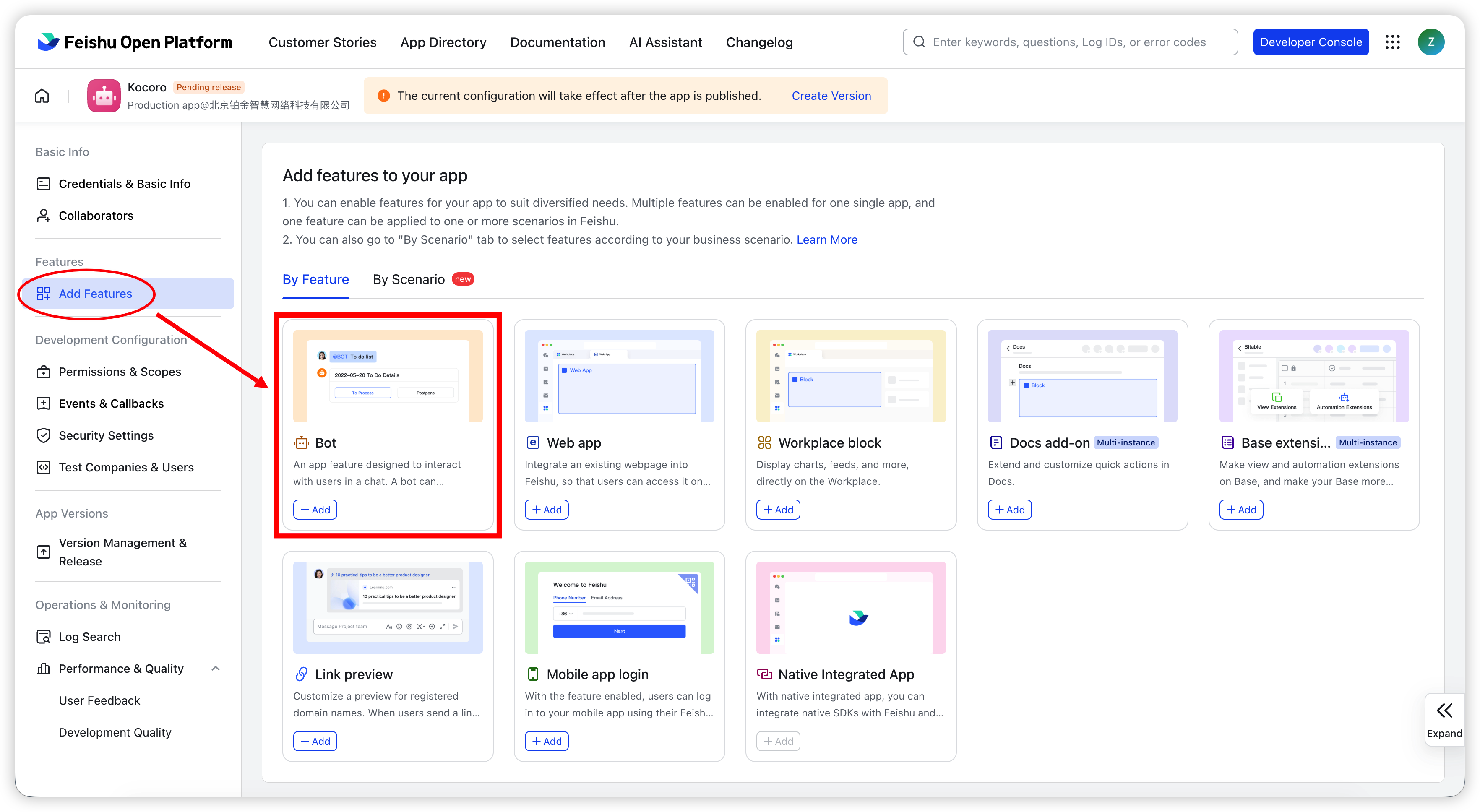Click the Test Companies & Users icon
1480x812 pixels.
click(44, 467)
